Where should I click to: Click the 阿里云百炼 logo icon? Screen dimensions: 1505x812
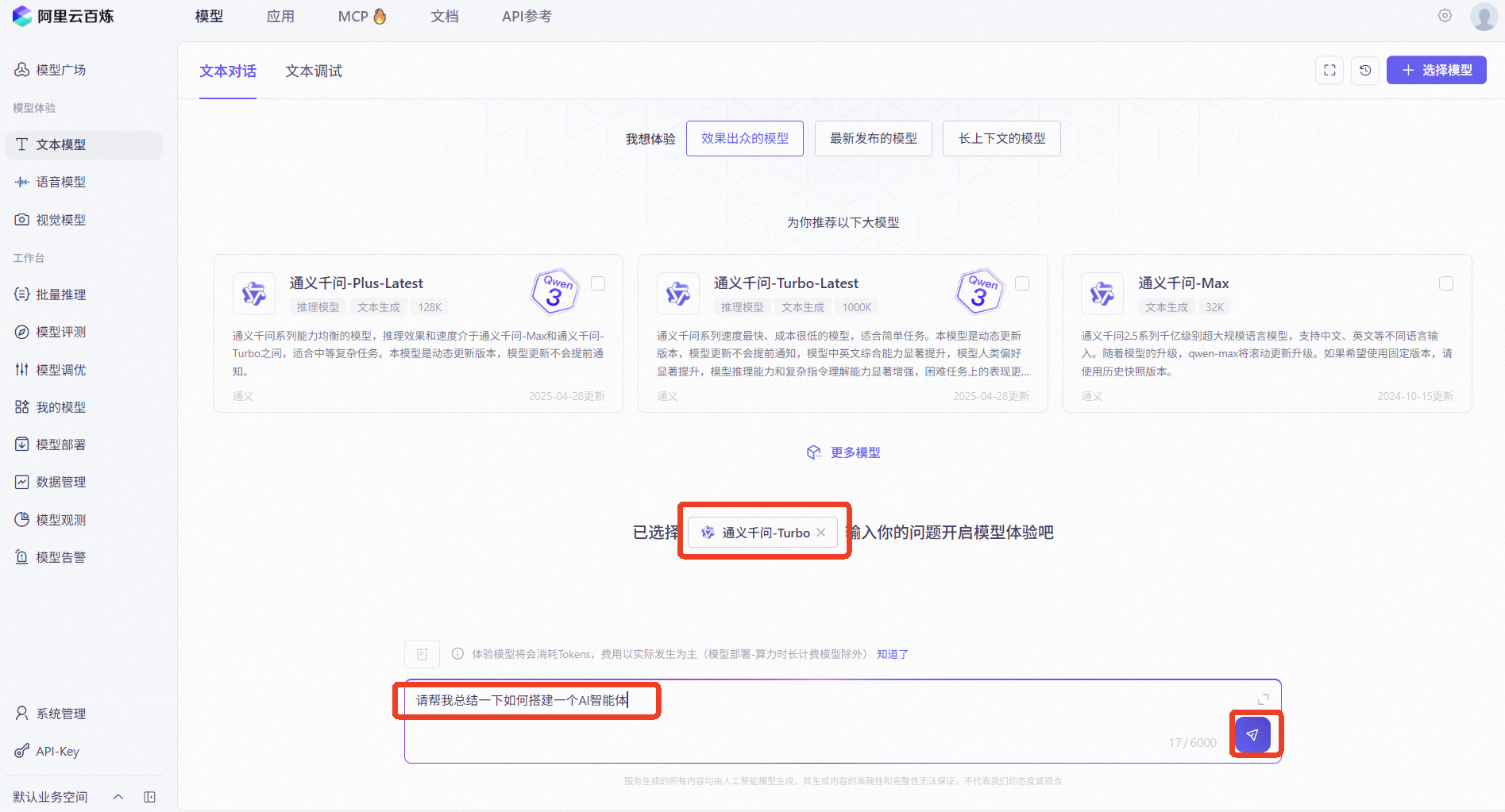[x=21, y=16]
